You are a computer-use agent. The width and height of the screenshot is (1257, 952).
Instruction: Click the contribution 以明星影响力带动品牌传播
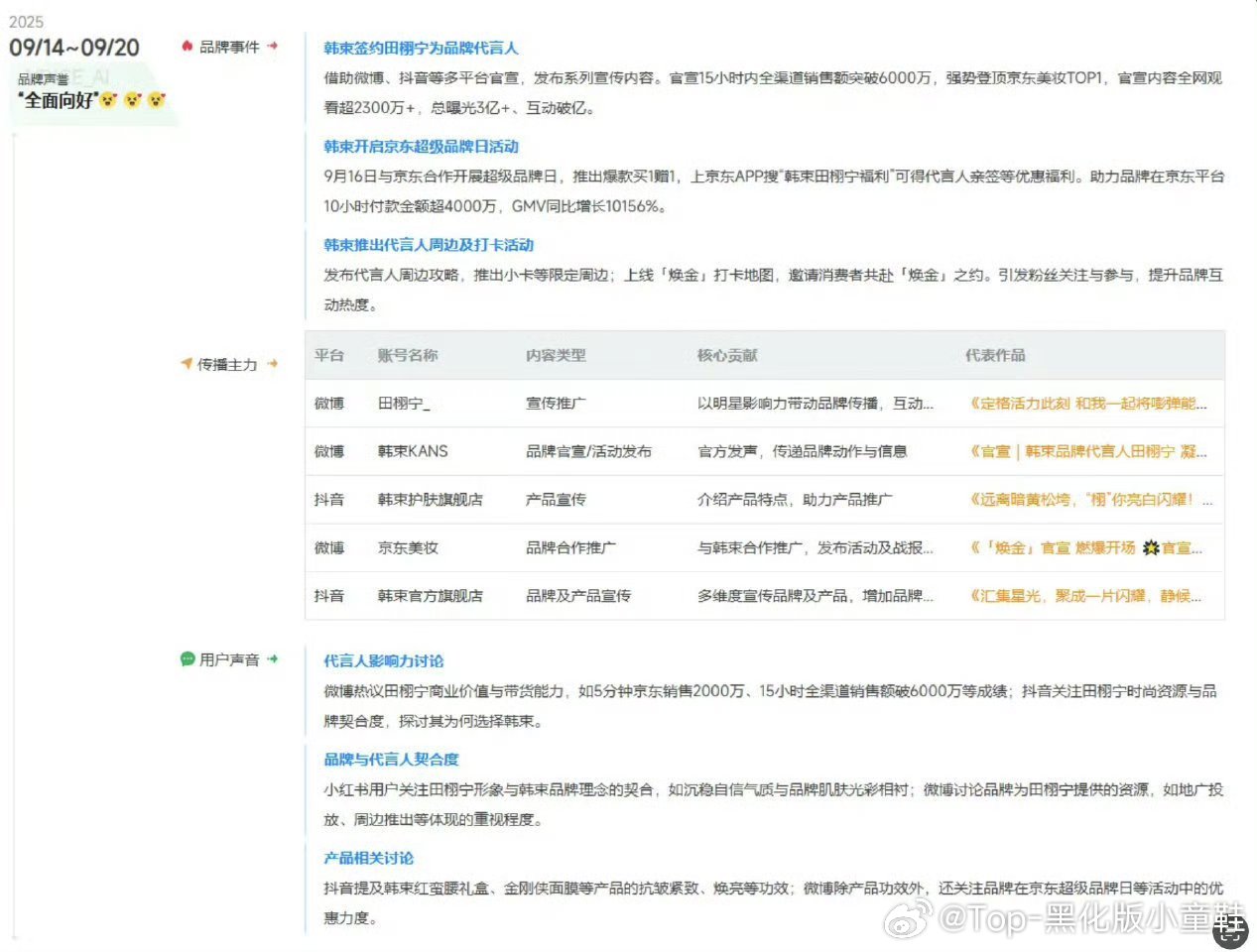point(816,404)
